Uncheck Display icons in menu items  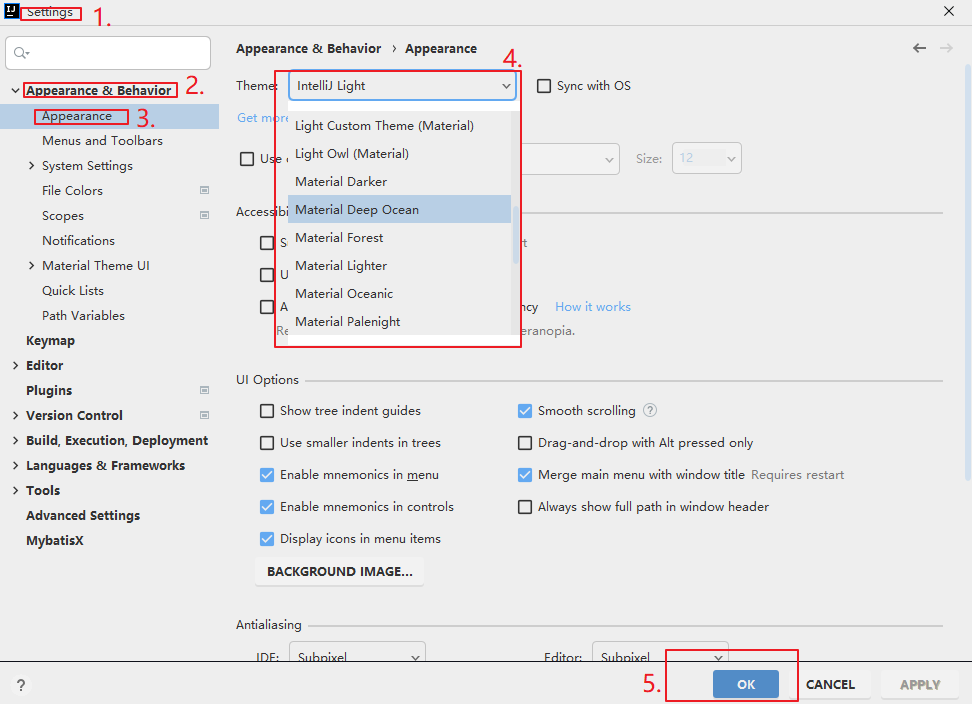[267, 539]
